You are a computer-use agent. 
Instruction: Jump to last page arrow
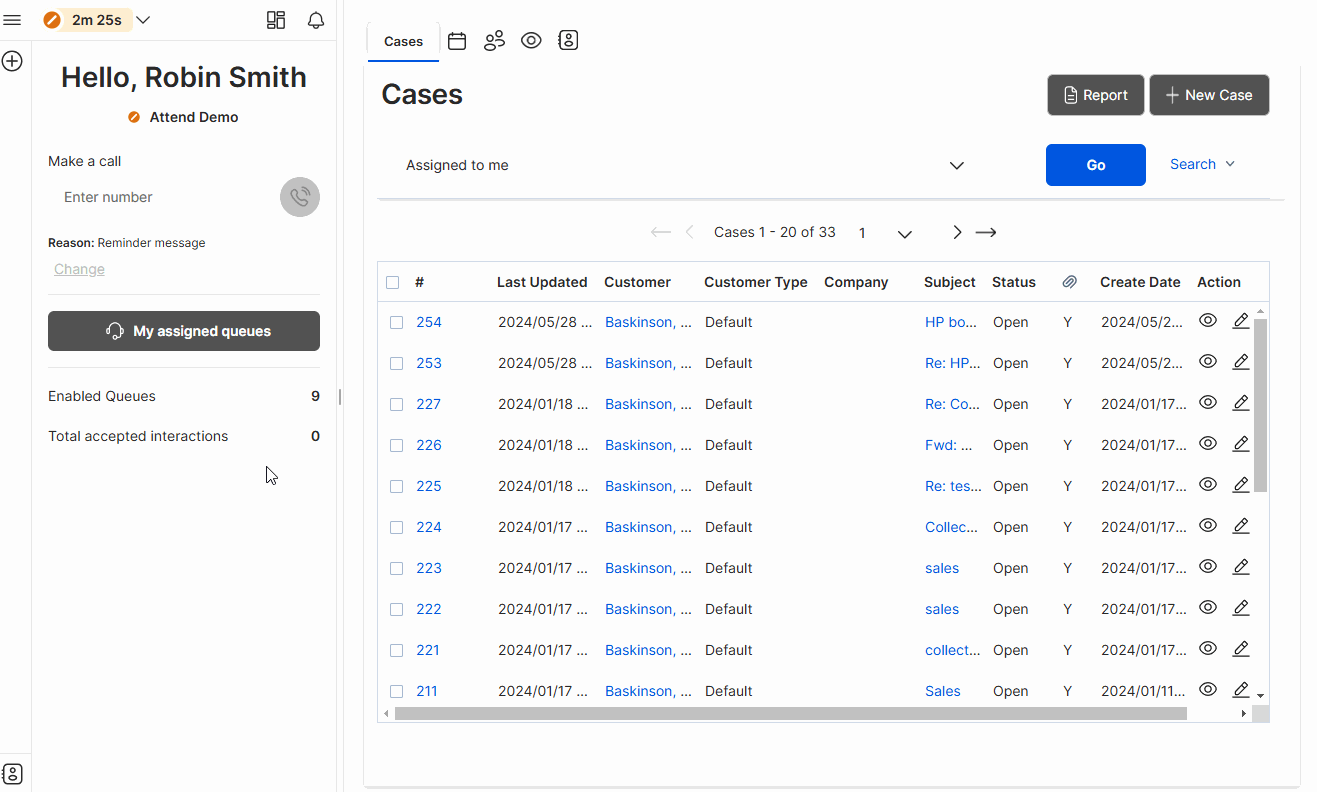click(x=986, y=232)
